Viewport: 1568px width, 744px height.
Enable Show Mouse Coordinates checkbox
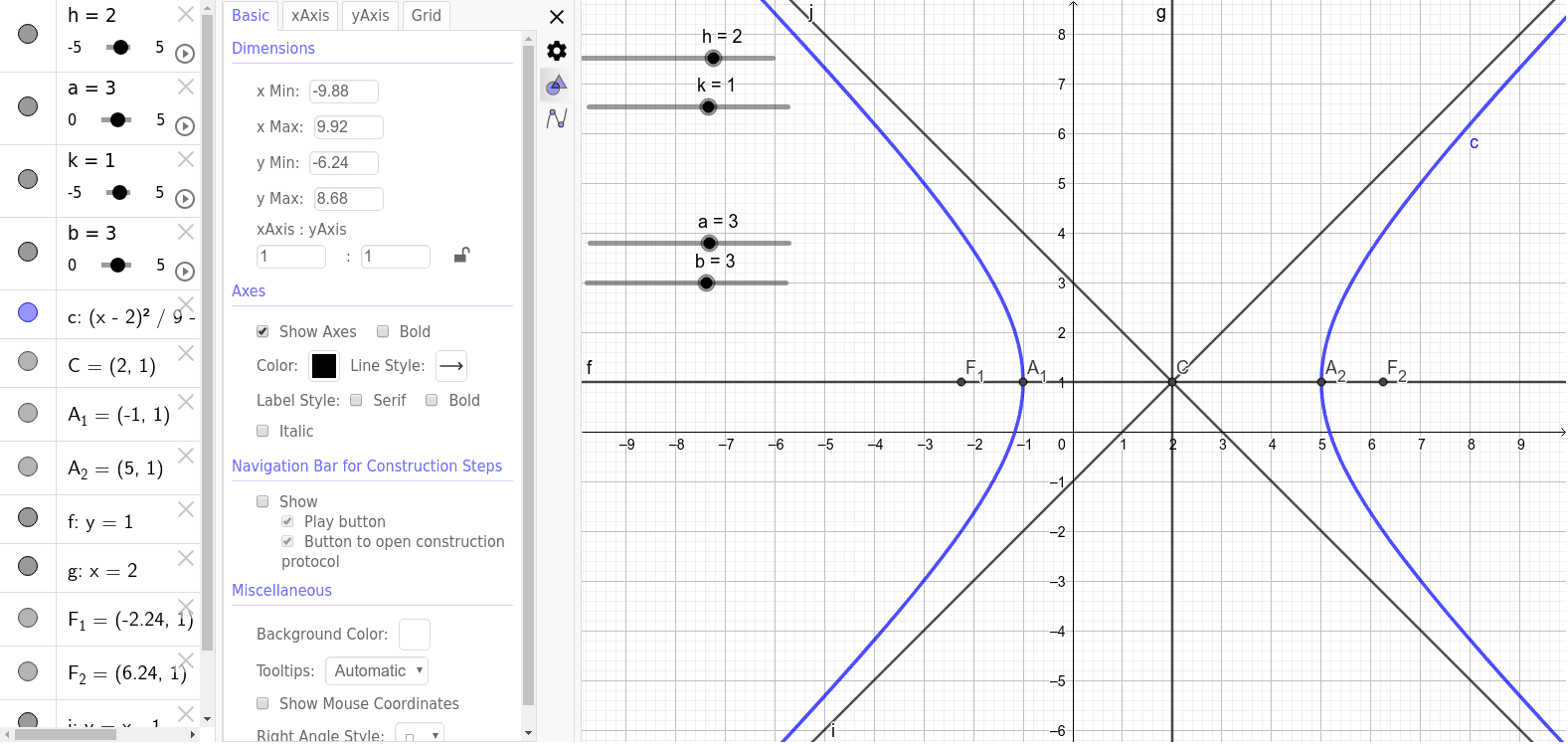coord(262,703)
